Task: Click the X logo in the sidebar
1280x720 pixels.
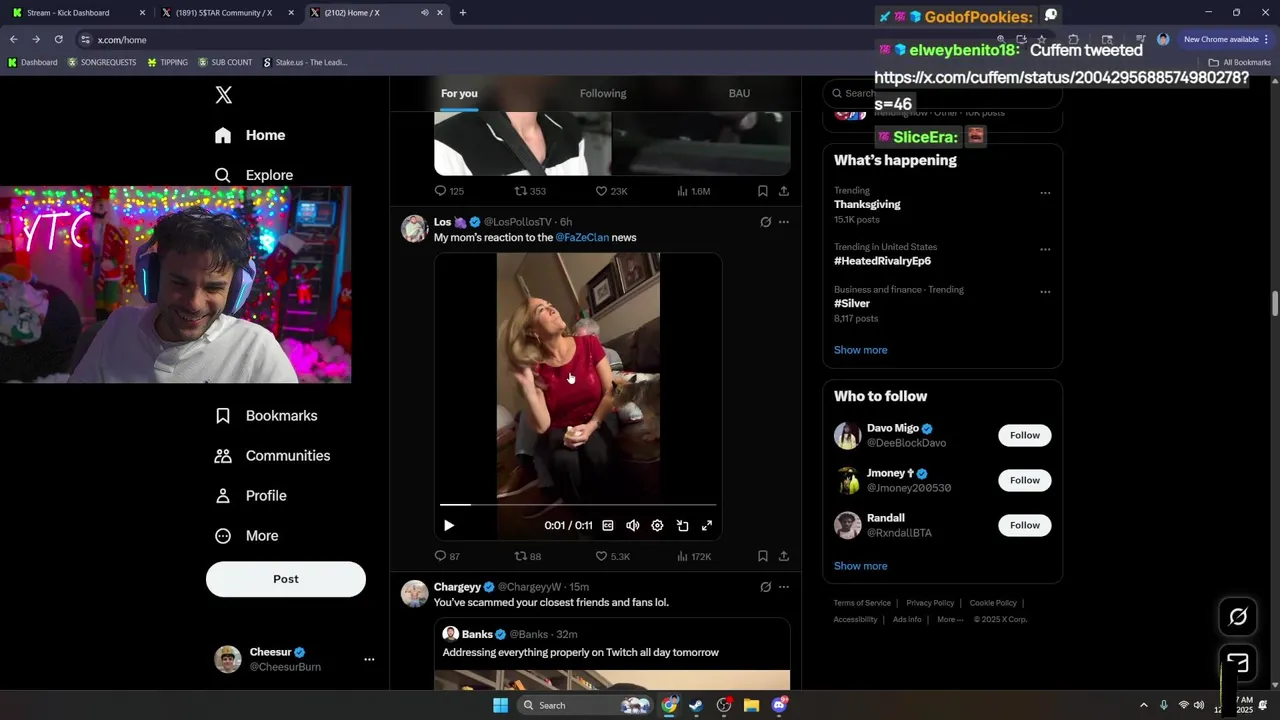Action: pos(224,95)
